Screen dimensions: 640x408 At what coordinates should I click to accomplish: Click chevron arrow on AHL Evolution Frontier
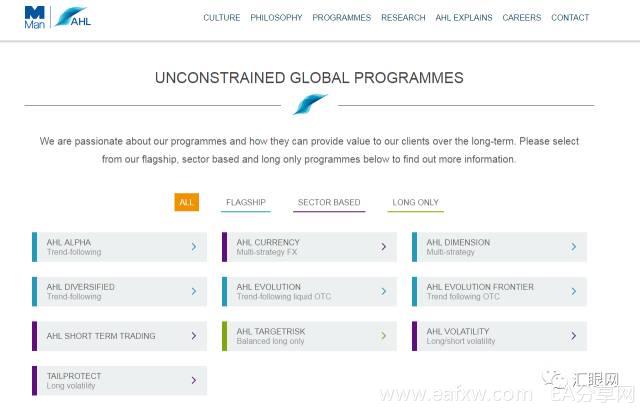(574, 291)
